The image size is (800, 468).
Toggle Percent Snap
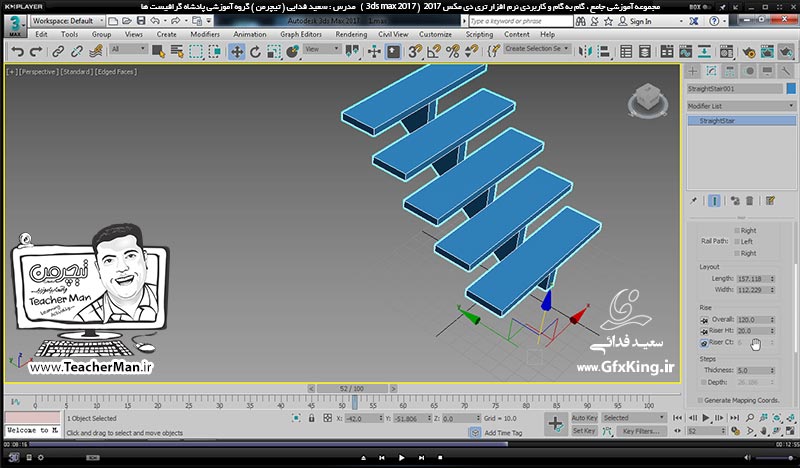[453, 52]
